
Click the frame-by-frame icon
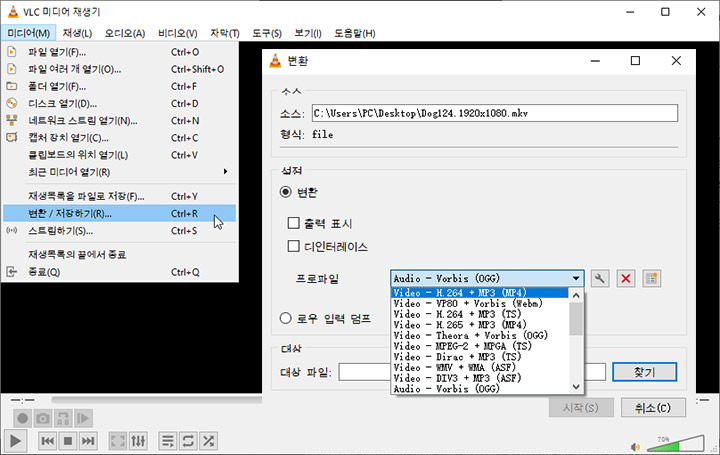coord(83,418)
